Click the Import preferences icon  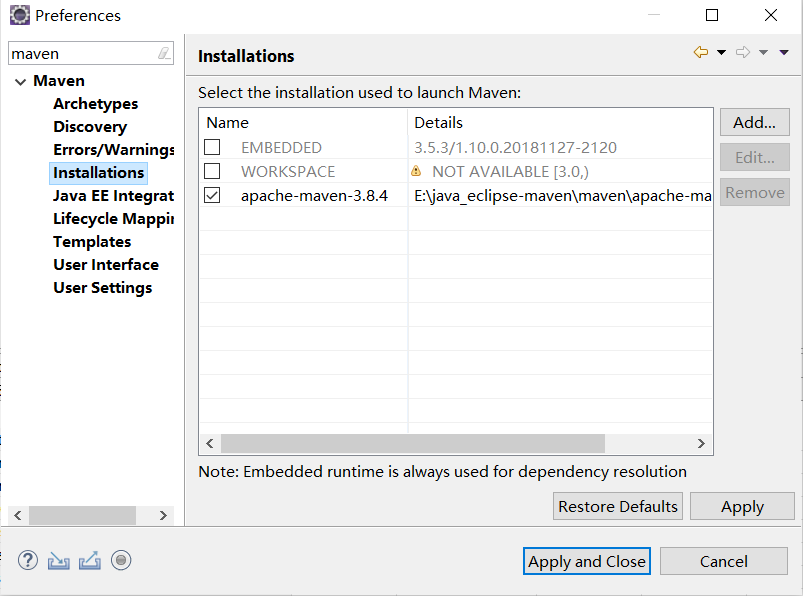[x=59, y=560]
